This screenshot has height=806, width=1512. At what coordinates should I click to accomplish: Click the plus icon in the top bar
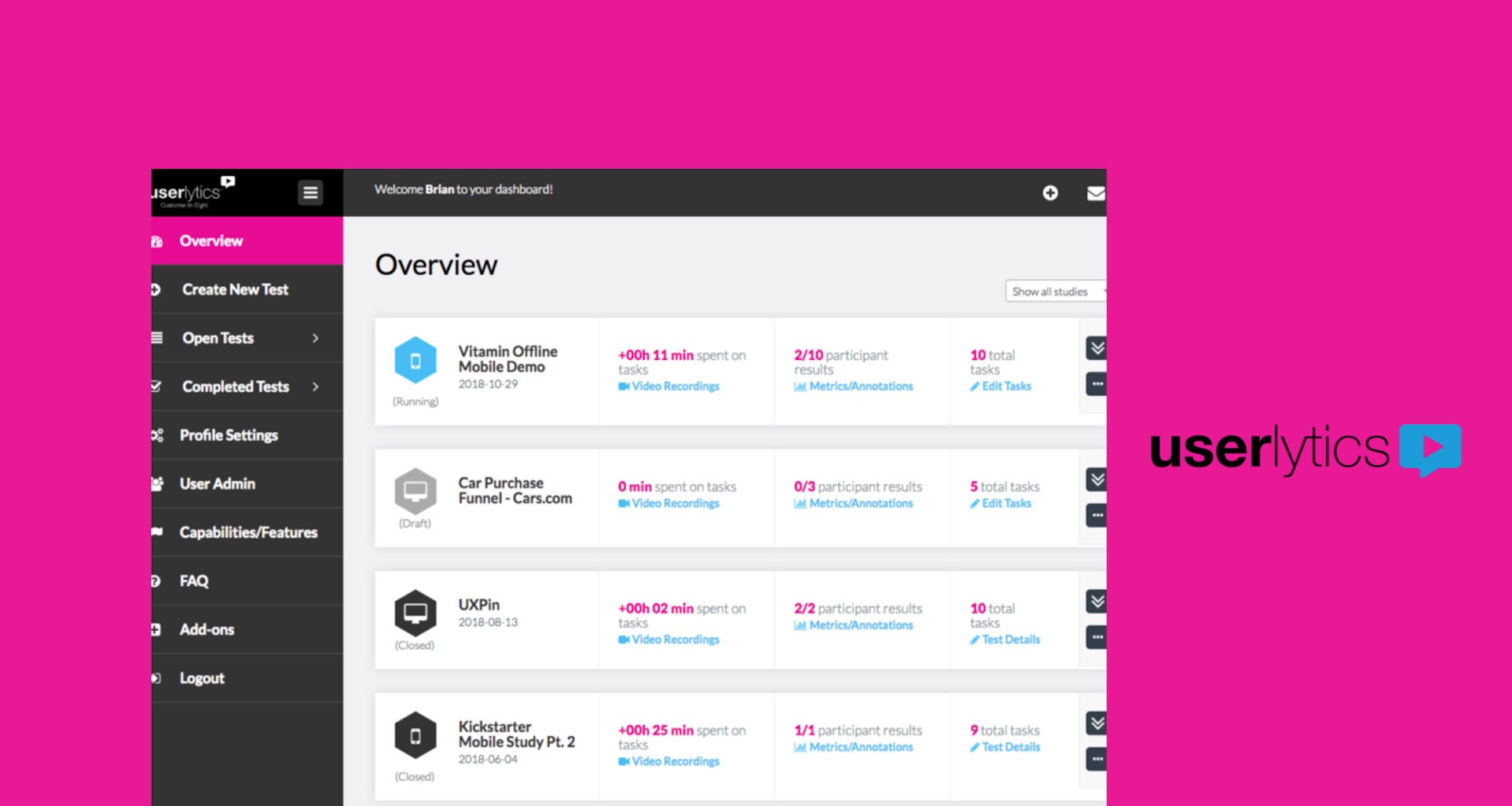1049,192
